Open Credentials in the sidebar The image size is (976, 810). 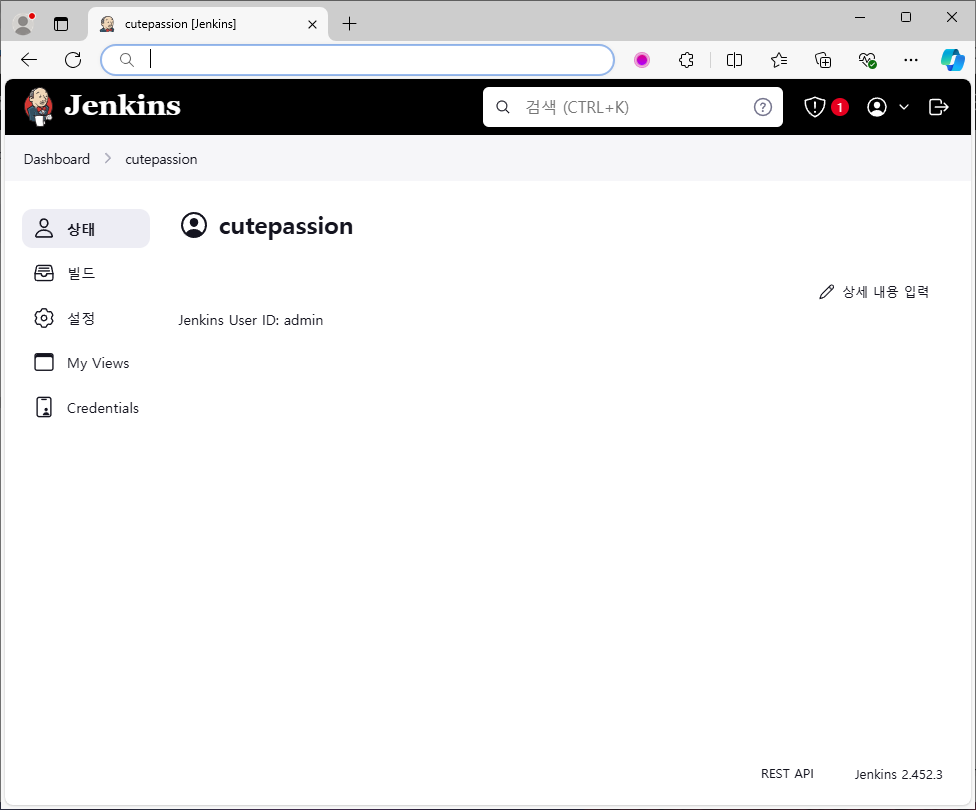[86, 408]
